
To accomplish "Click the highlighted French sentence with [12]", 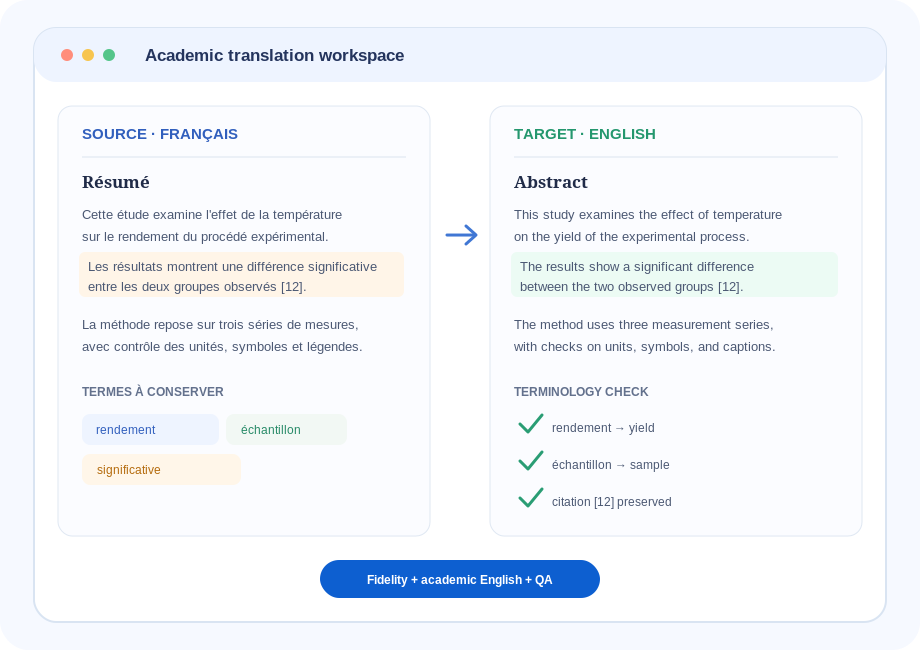I will pos(242,275).
